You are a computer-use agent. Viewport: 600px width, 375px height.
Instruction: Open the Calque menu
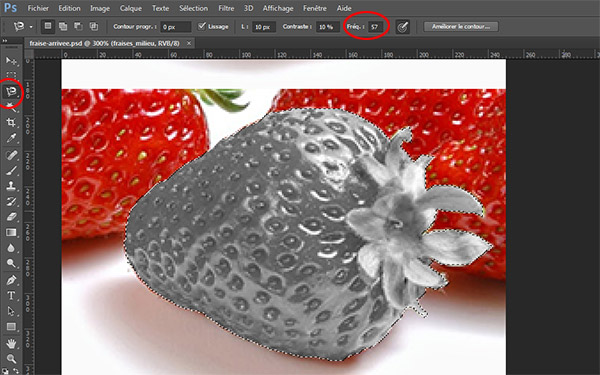130,8
